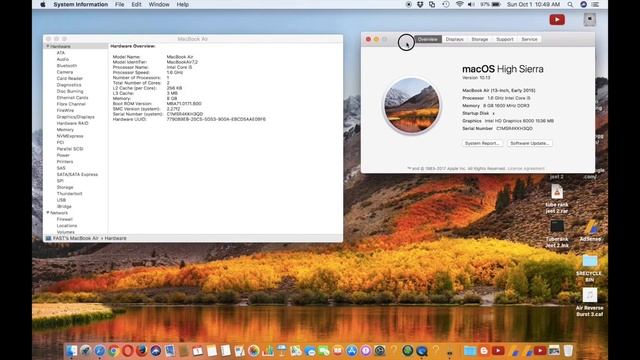Screen dimensions: 640x360
Task: Click the Hardware UUID value text
Action: pyautogui.click(x=216, y=119)
